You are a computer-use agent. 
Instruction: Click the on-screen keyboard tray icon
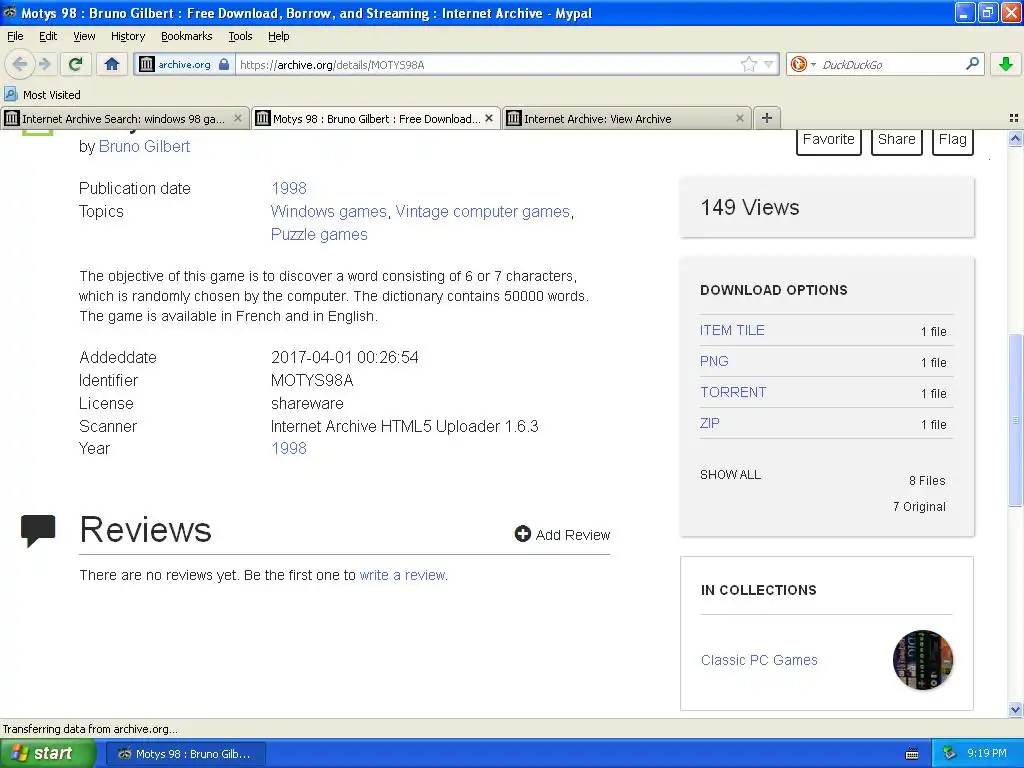(x=912, y=754)
